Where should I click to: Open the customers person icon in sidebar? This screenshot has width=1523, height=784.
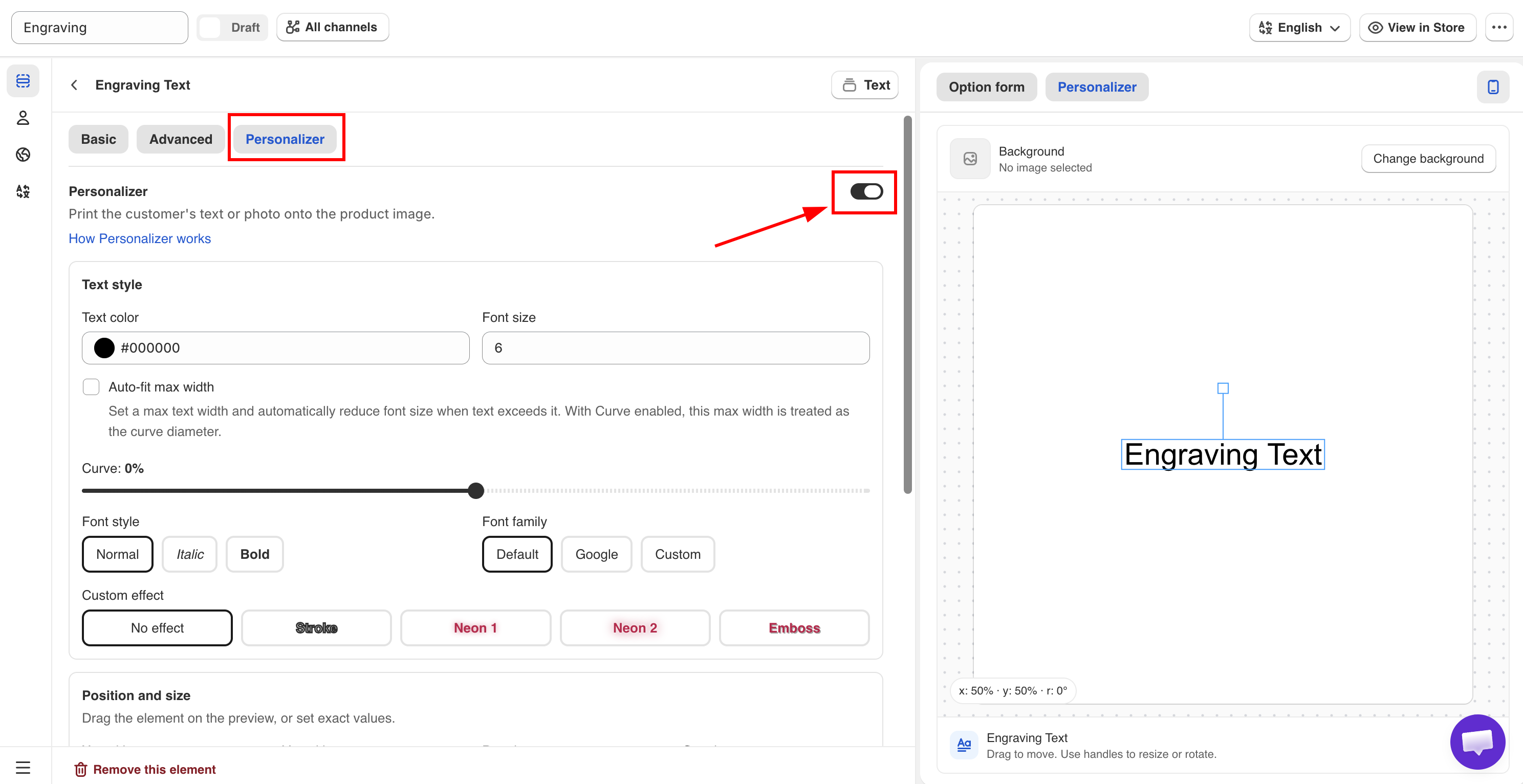pos(23,118)
